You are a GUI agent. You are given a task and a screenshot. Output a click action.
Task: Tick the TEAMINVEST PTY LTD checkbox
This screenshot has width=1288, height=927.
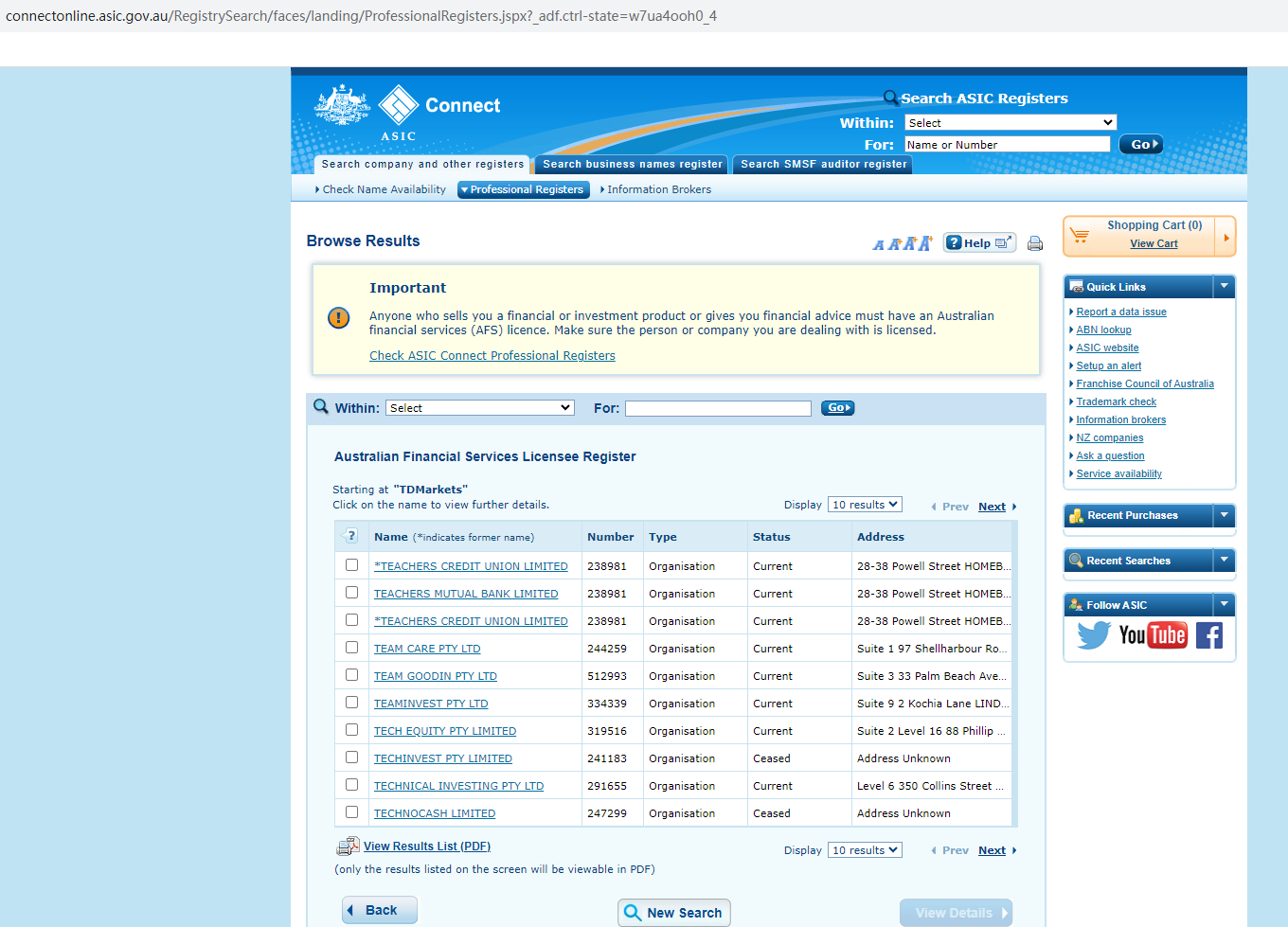(x=351, y=703)
